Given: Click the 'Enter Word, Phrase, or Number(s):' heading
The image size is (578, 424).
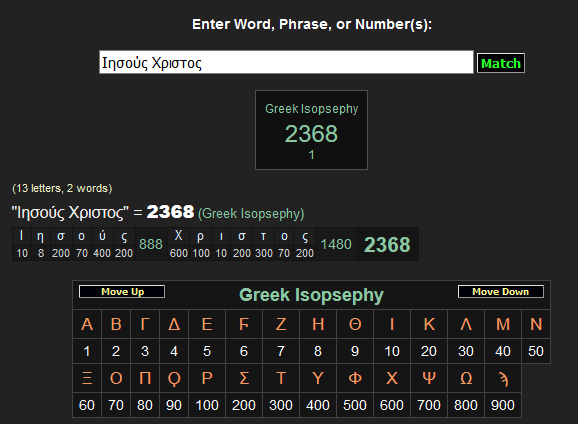Looking at the screenshot, I should [x=312, y=24].
